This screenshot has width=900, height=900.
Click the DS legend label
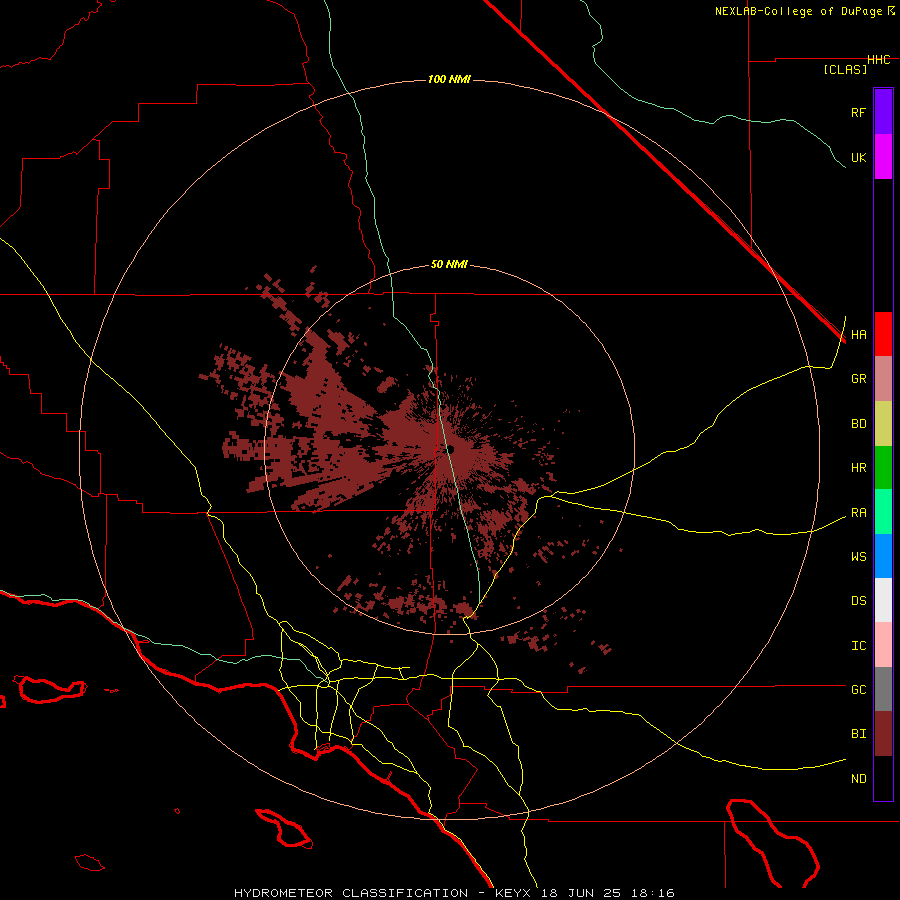(x=858, y=601)
